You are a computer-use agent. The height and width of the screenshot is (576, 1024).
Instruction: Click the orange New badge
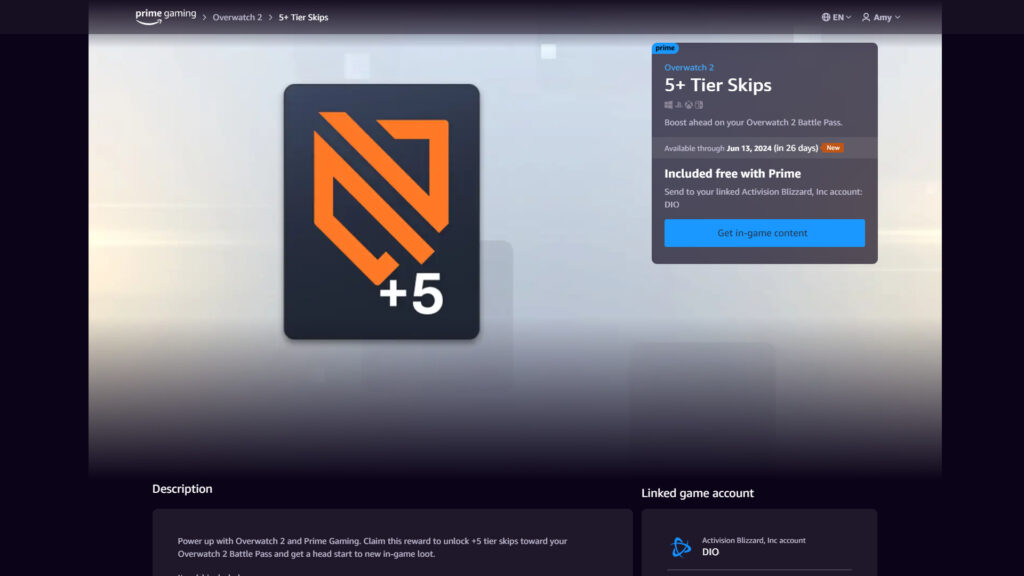coord(833,148)
